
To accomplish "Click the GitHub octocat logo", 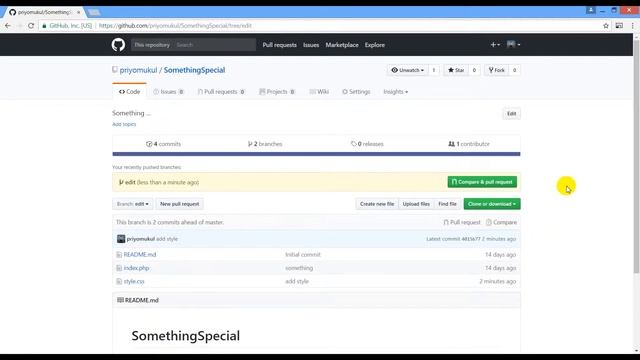I will point(118,45).
